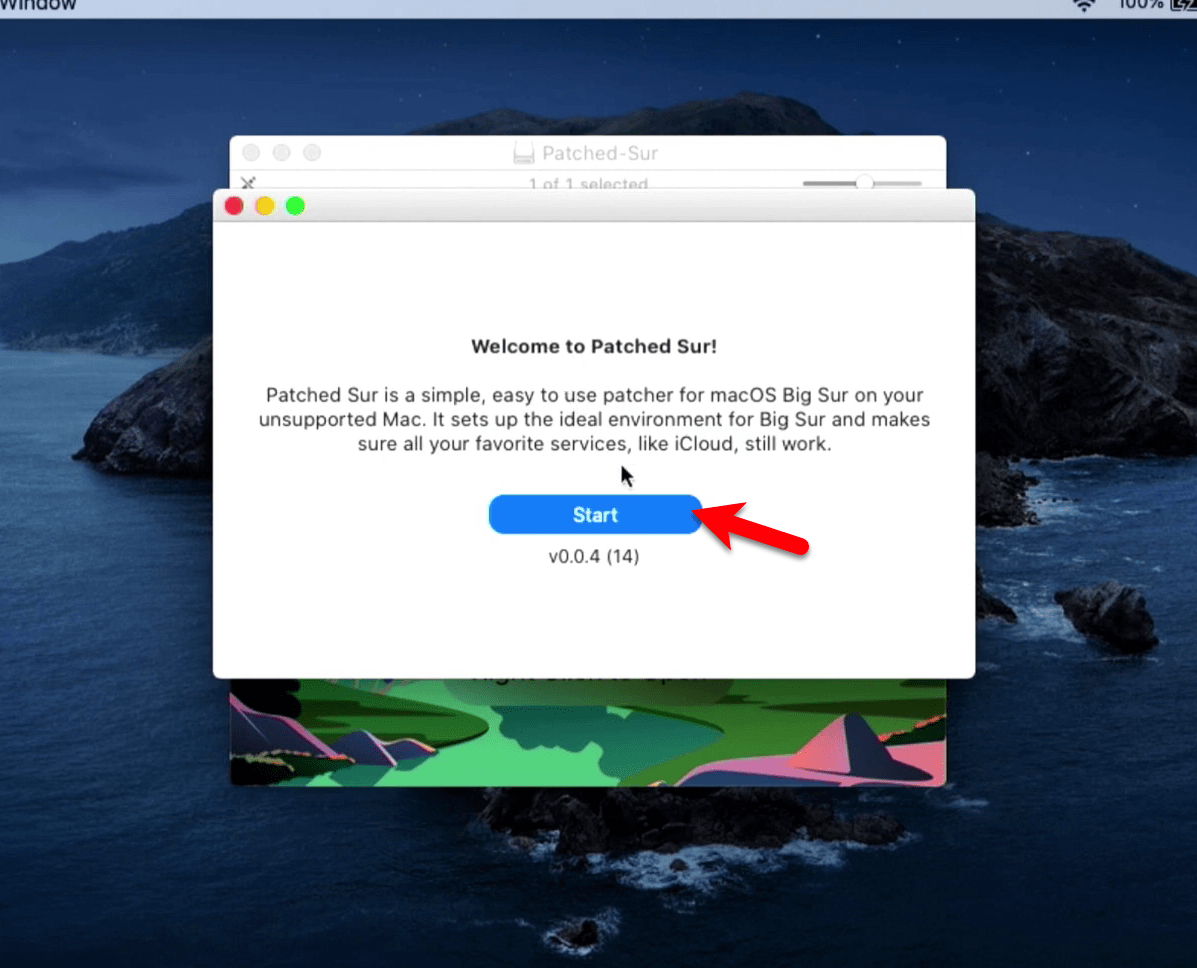Viewport: 1197px width, 968px height.
Task: Click the Welcome to Patched Sur! heading
Action: (594, 347)
